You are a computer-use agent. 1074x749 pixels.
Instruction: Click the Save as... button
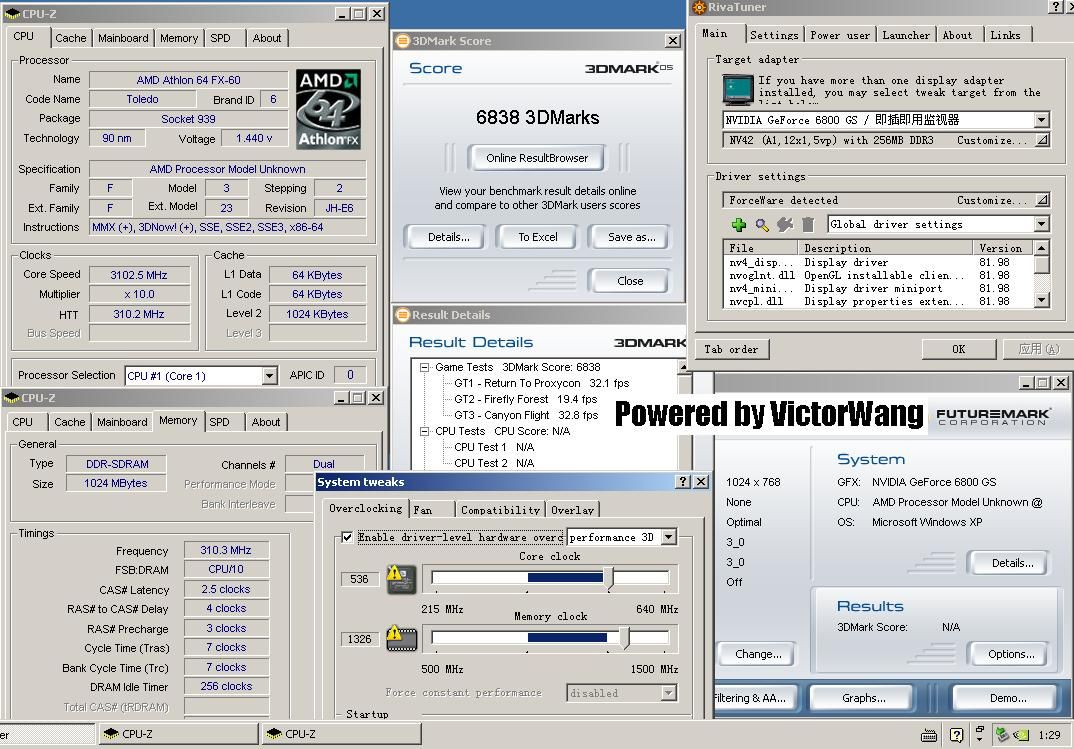pyautogui.click(x=632, y=237)
